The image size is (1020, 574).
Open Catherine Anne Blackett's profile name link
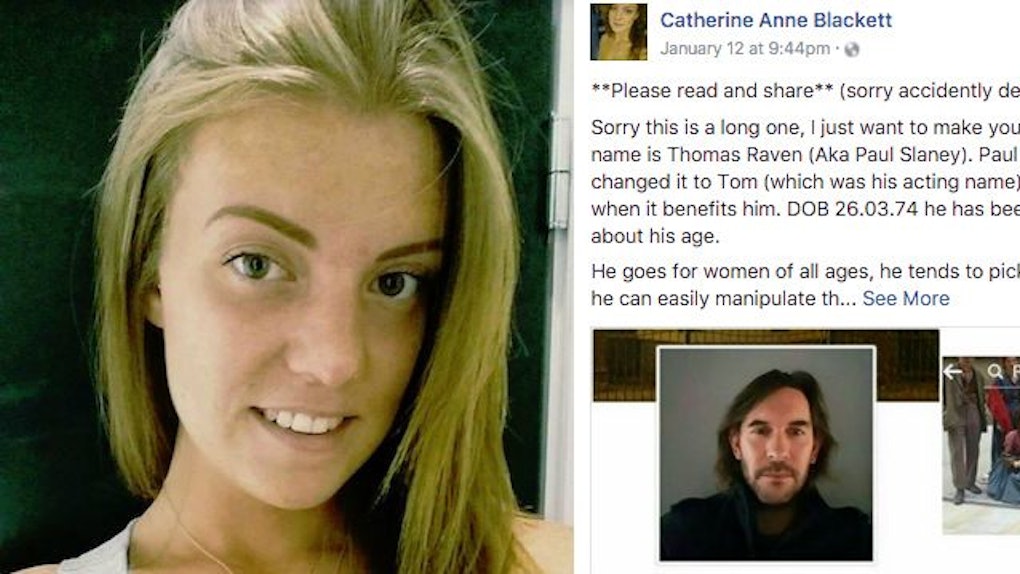775,20
